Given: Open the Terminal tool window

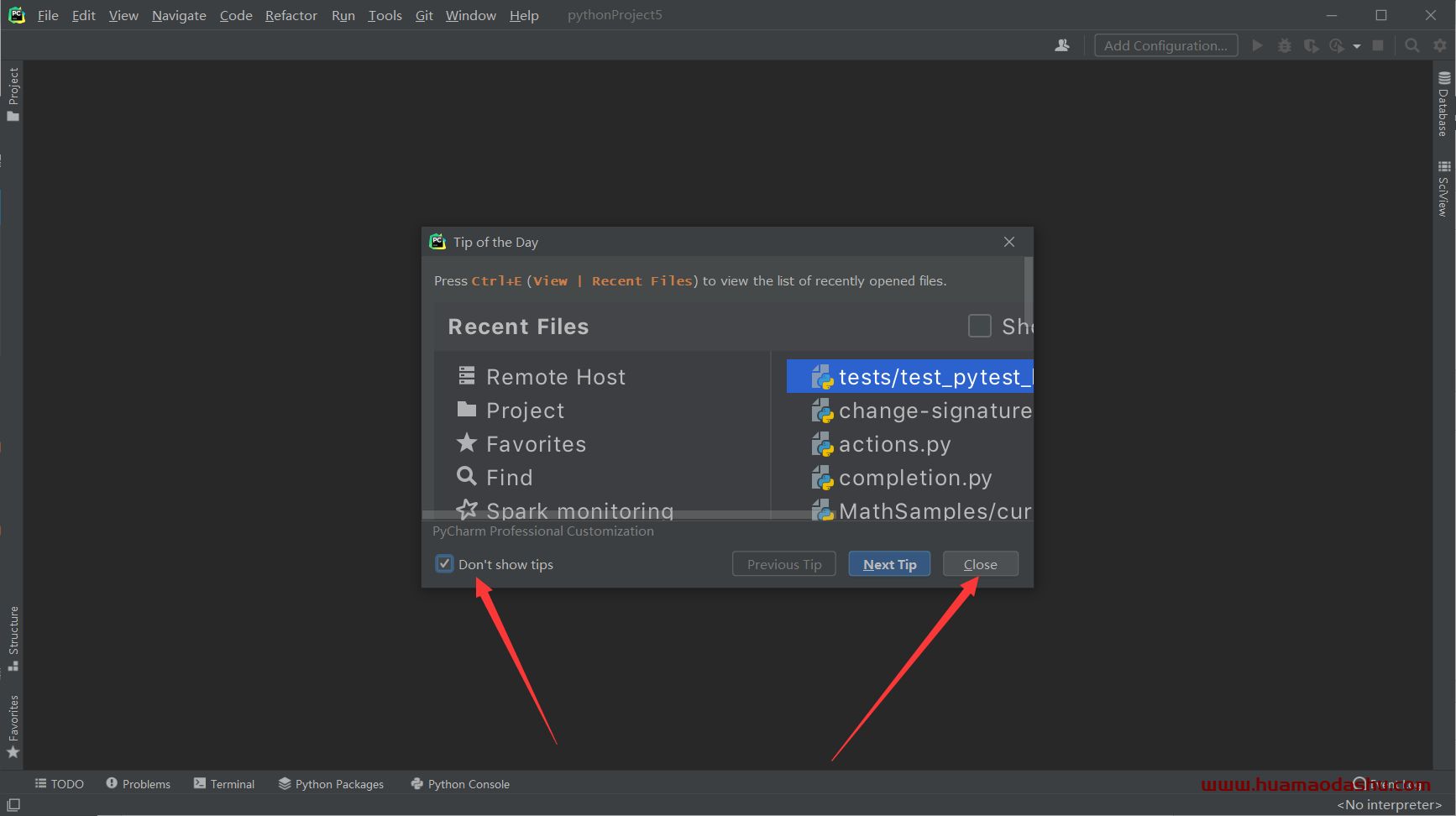Looking at the screenshot, I should pyautogui.click(x=224, y=784).
